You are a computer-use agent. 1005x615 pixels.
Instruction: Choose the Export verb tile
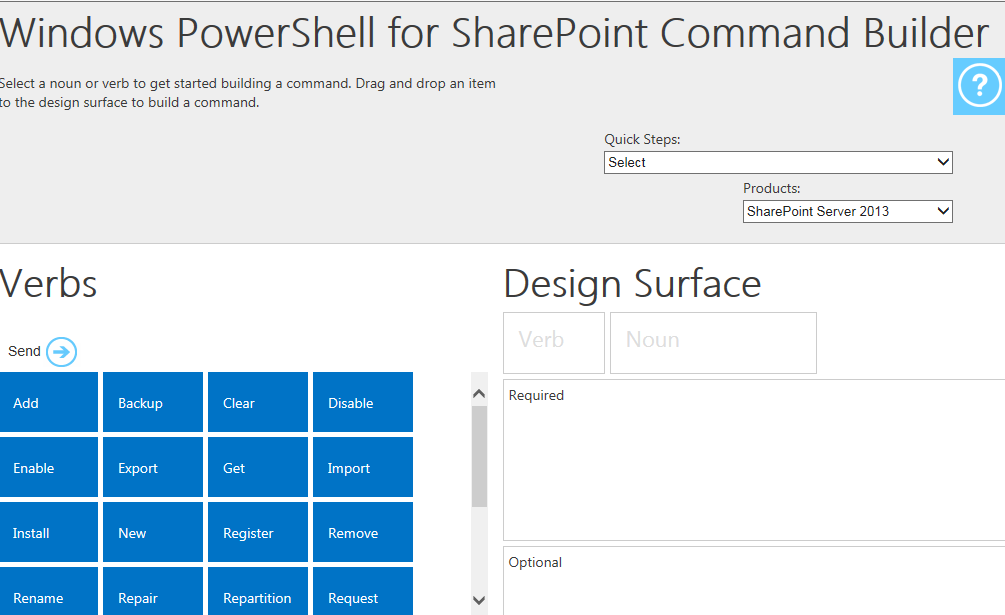[x=153, y=467]
